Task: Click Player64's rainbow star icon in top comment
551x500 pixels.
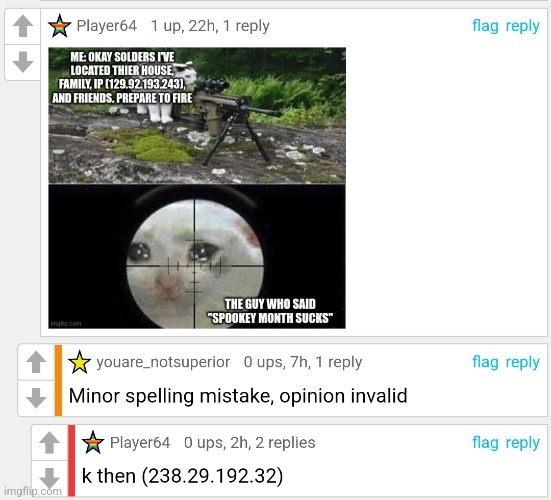Action: (x=60, y=26)
